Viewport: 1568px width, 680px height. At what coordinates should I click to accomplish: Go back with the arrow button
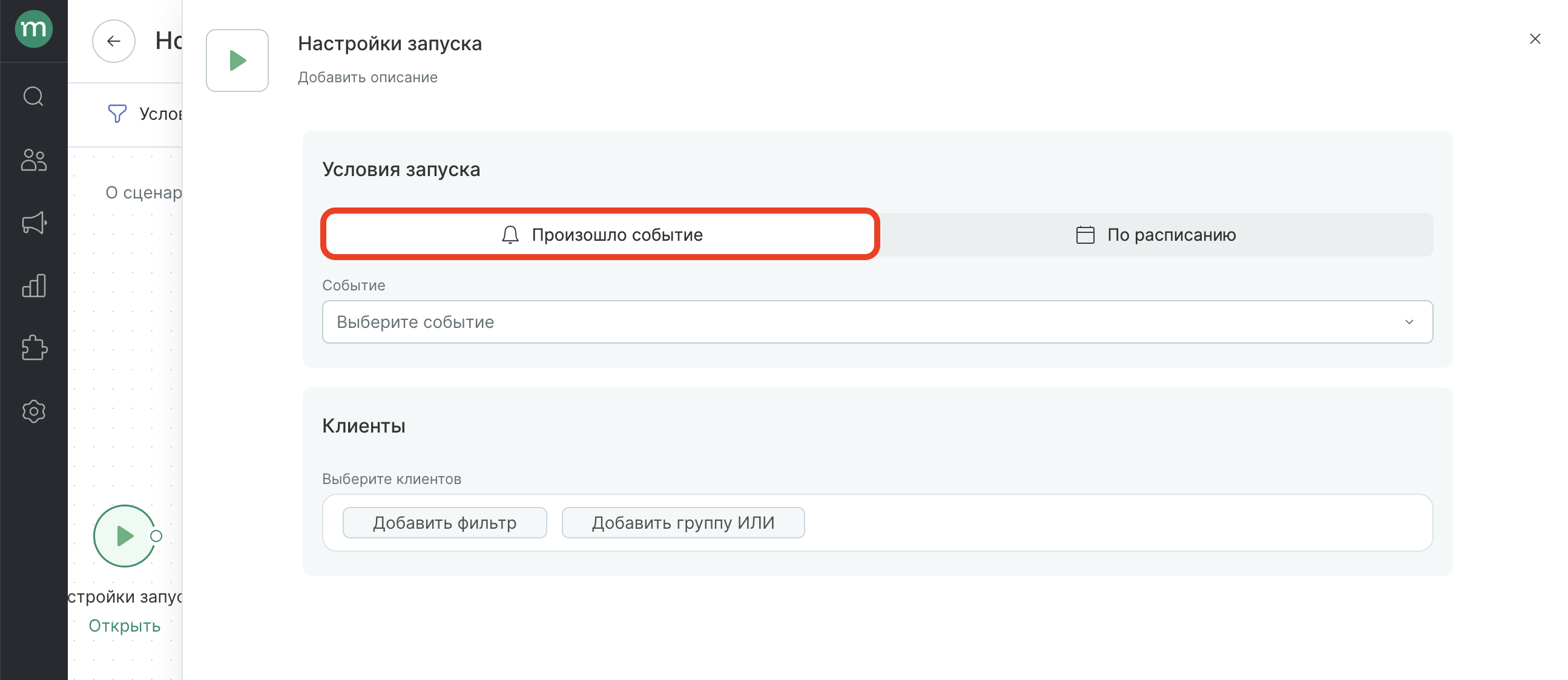[x=113, y=41]
